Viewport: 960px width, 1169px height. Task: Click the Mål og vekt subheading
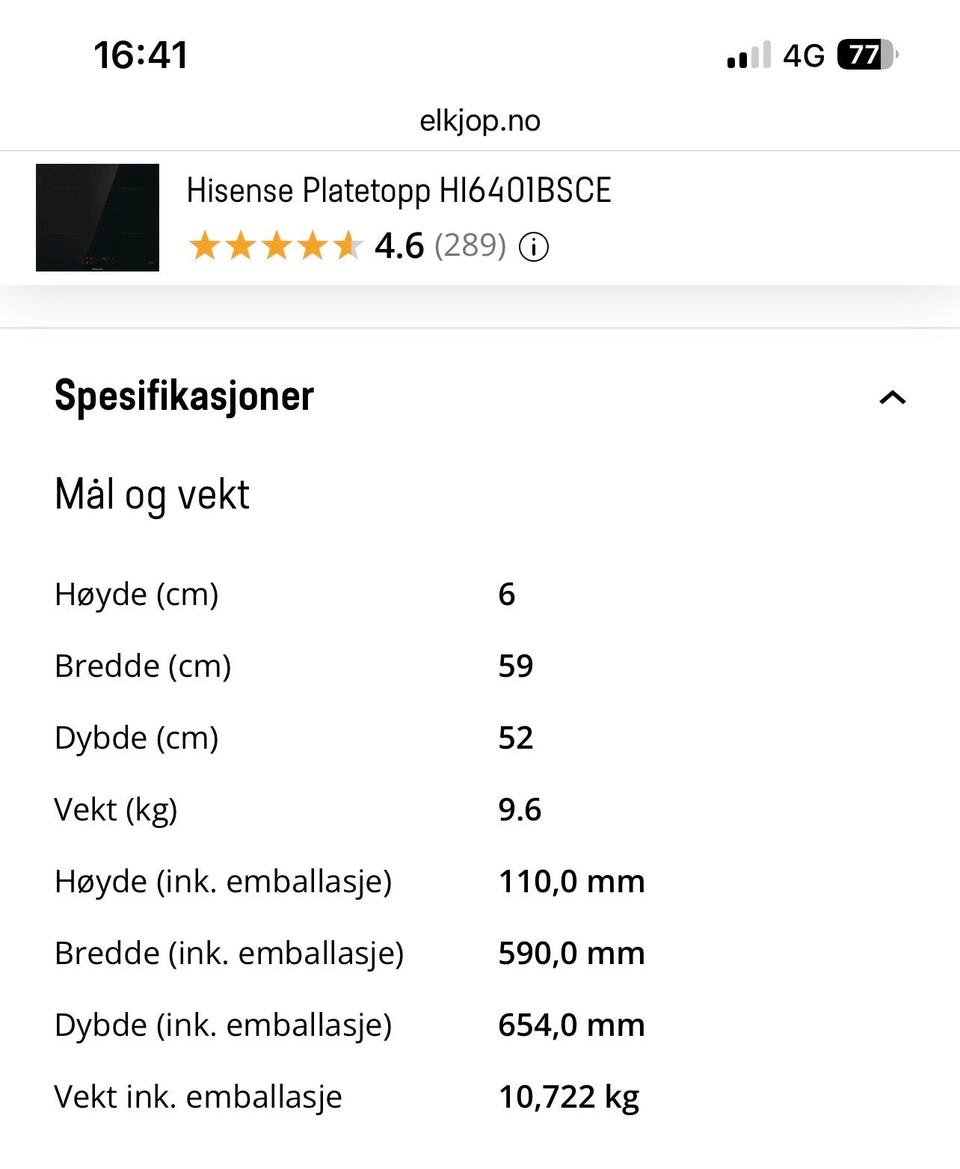(152, 495)
